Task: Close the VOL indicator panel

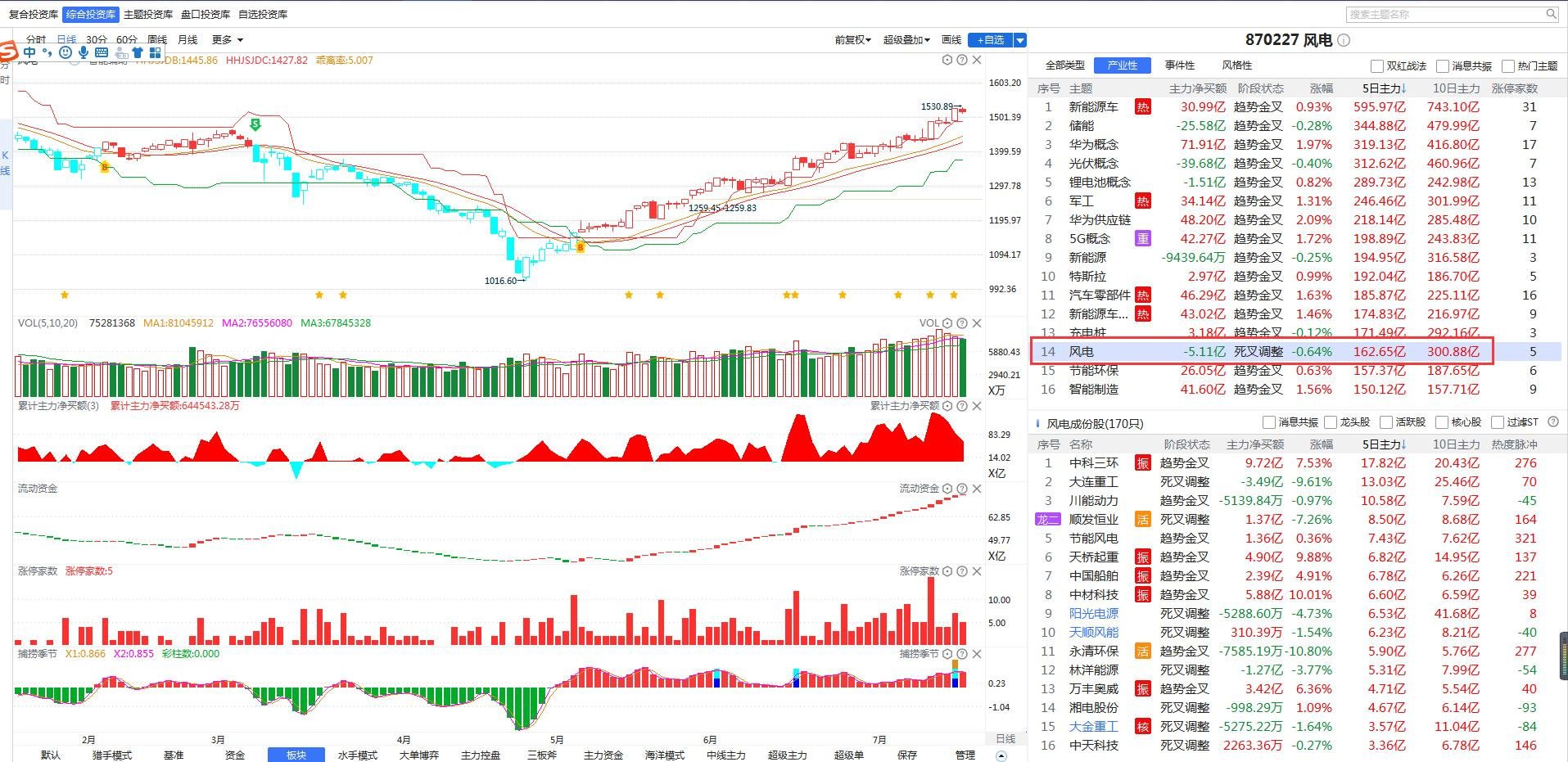Action: (x=977, y=323)
